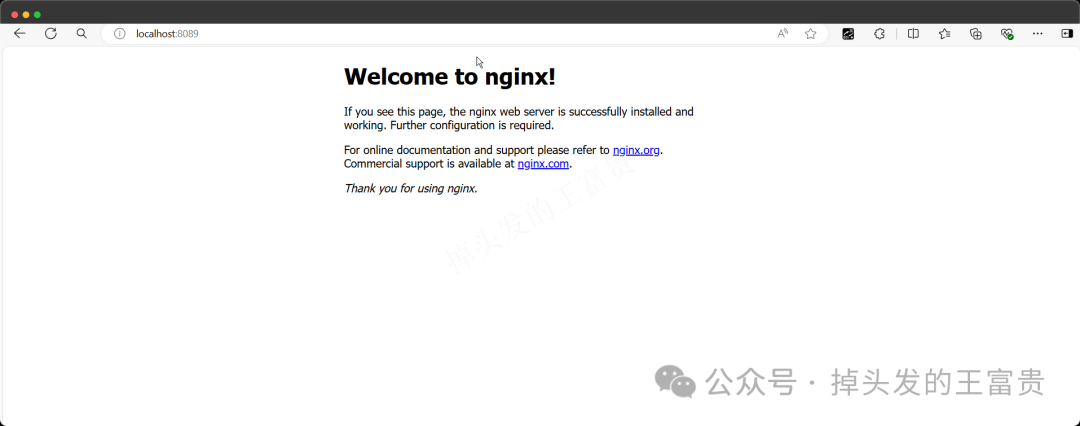Viewport: 1080px width, 426px height.
Task: Open the dark square extension icon
Action: tap(849, 33)
